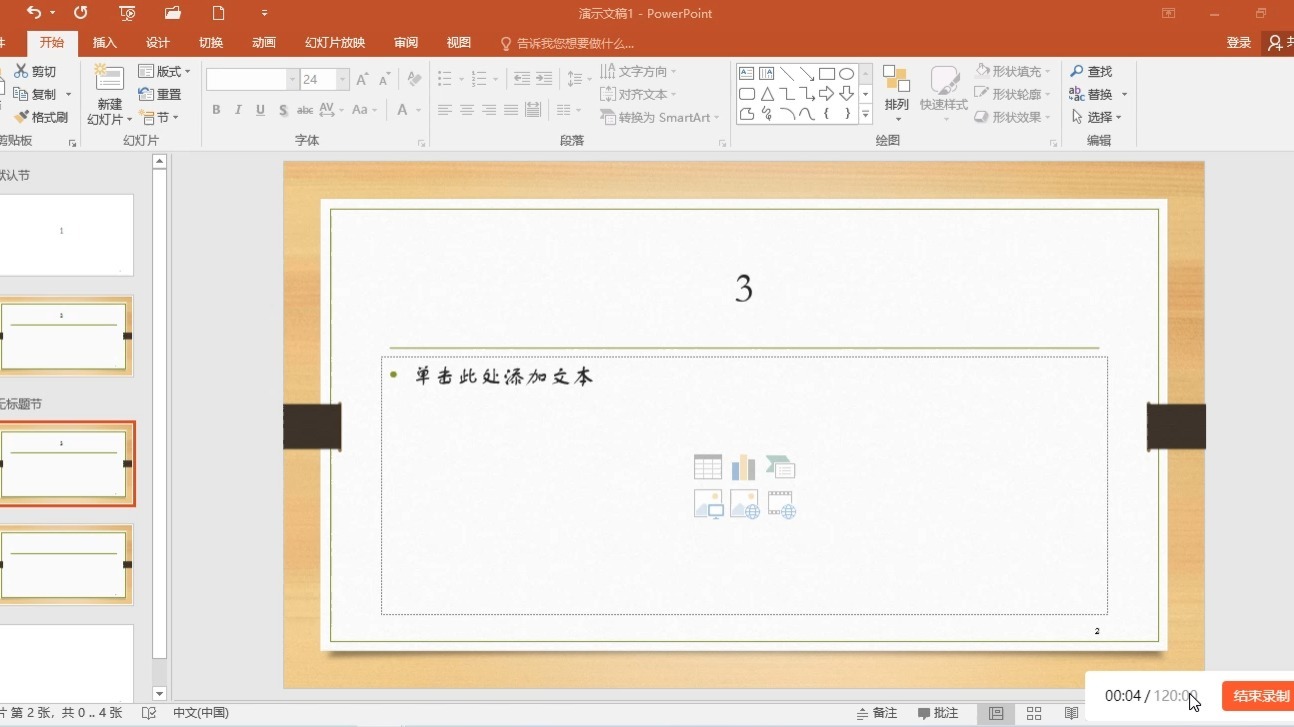This screenshot has width=1294, height=727.
Task: Click the Find (查找) button
Action: click(1090, 72)
